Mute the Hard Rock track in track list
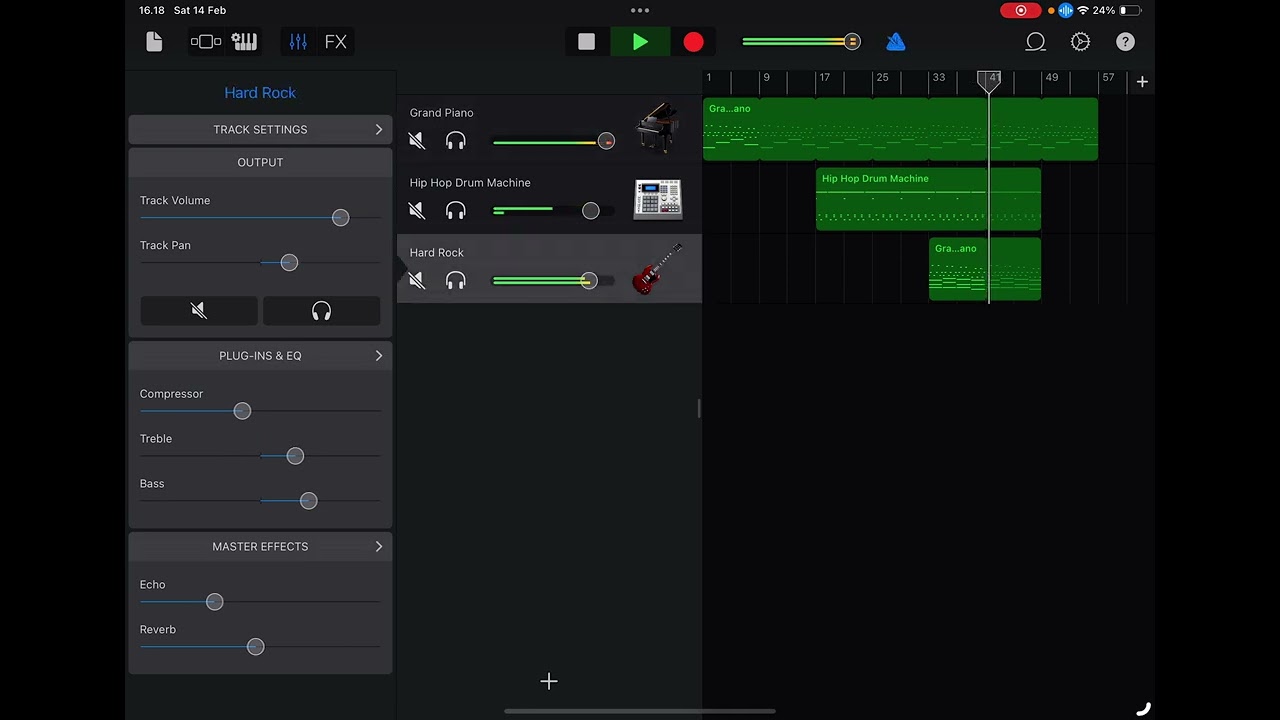Viewport: 1280px width, 720px height. (417, 281)
